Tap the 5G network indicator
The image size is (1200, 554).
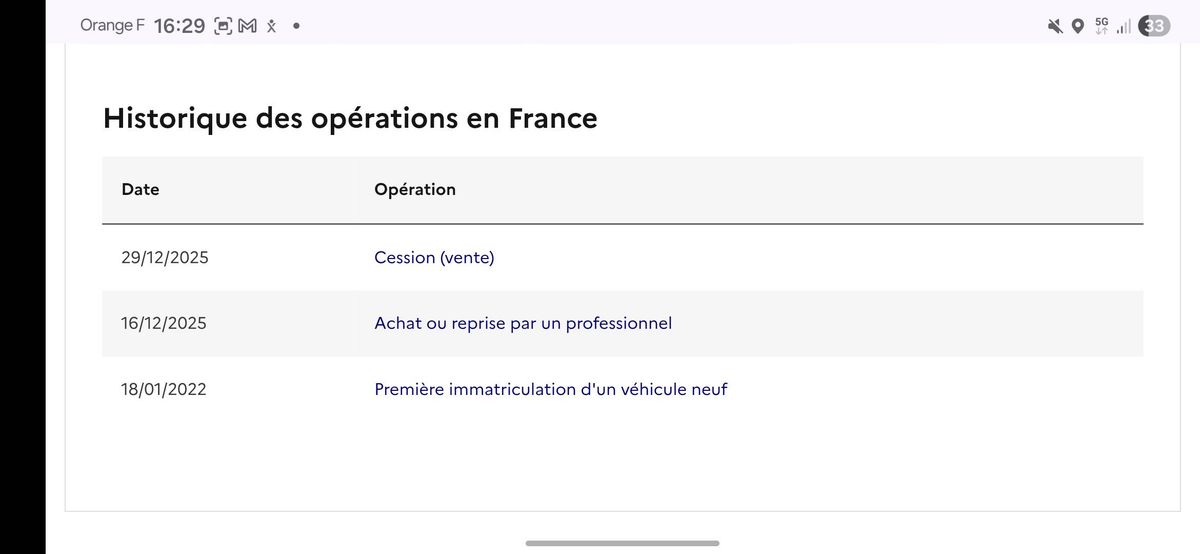click(x=1102, y=25)
